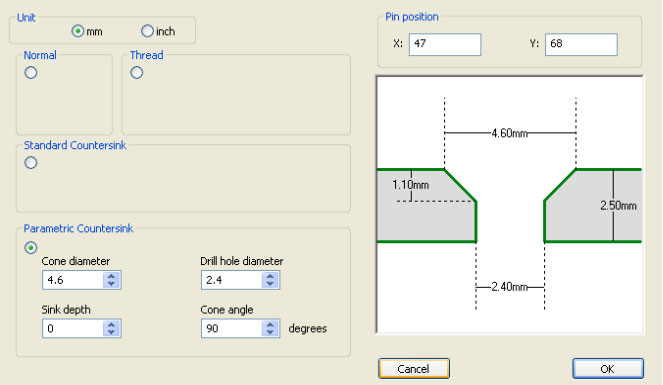Choose the Thread hole type radio button

pyautogui.click(x=137, y=73)
